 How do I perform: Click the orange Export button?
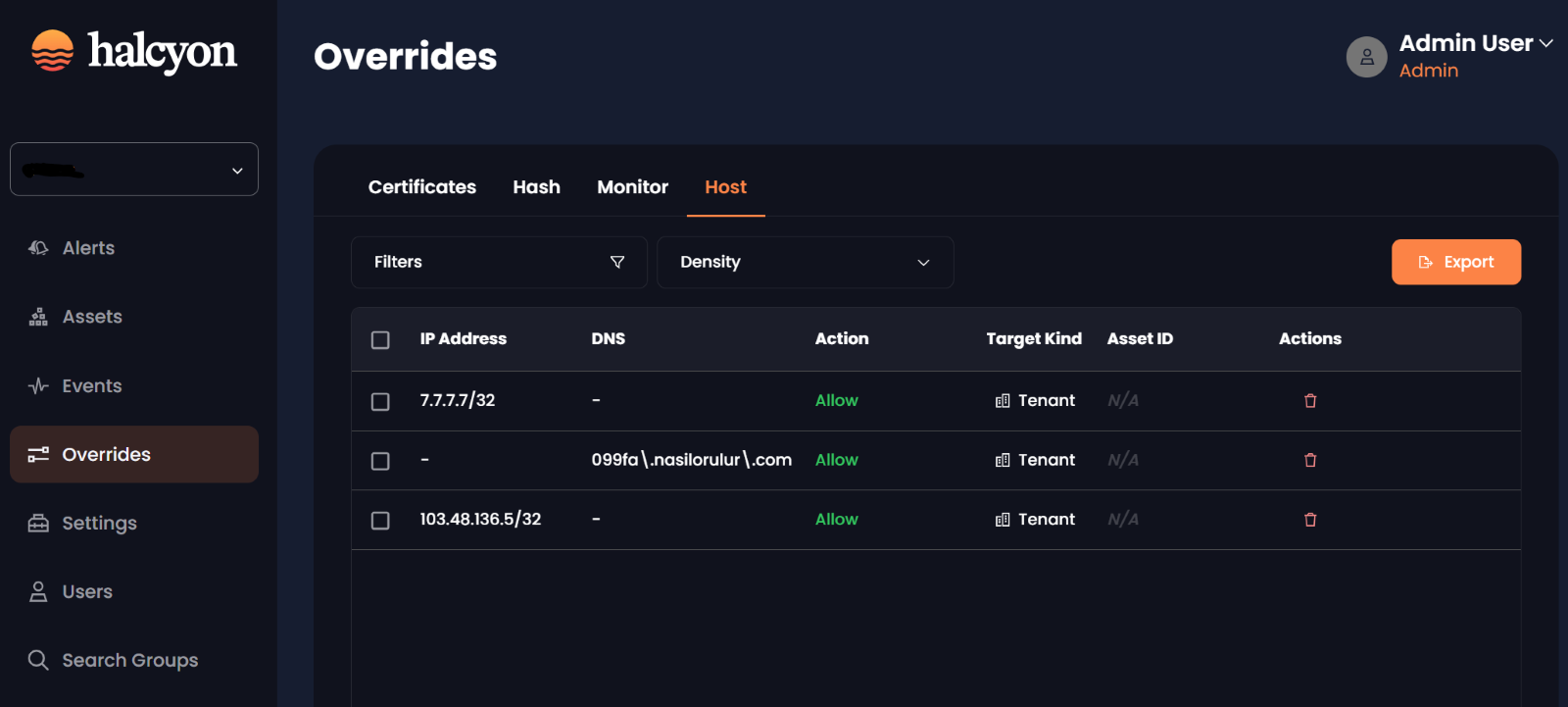[x=1456, y=262]
